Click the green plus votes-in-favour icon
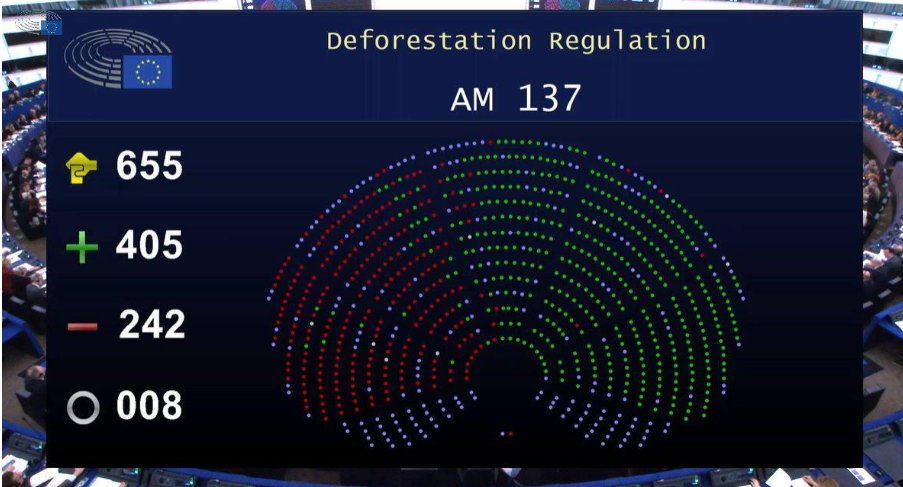The width and height of the screenshot is (903, 487). [81, 247]
